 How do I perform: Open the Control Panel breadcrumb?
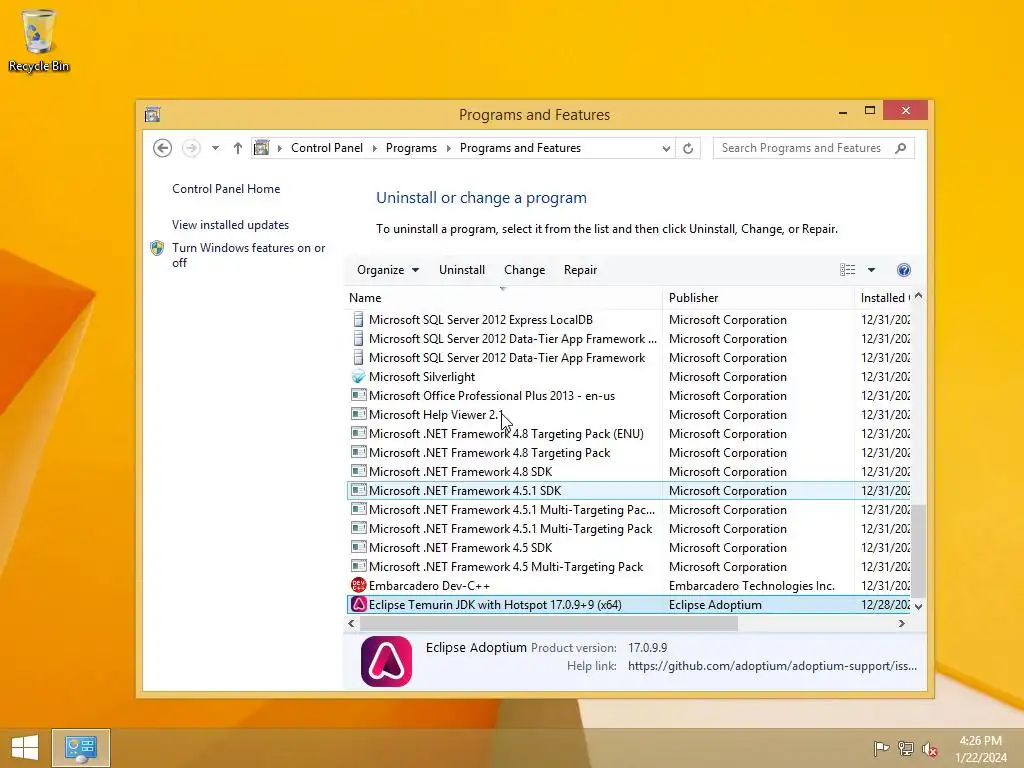pyautogui.click(x=327, y=148)
